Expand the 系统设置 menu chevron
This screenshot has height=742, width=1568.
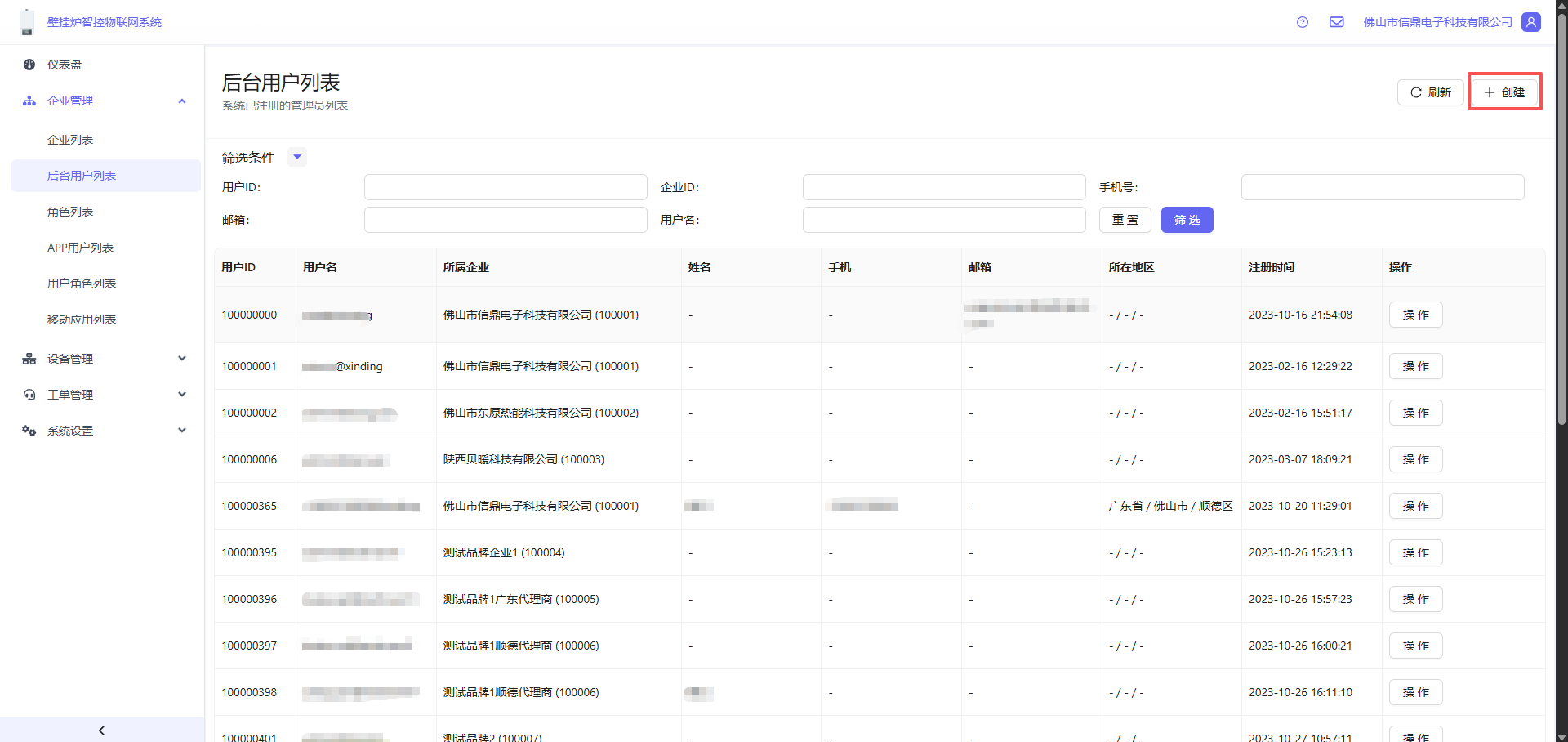[182, 431]
